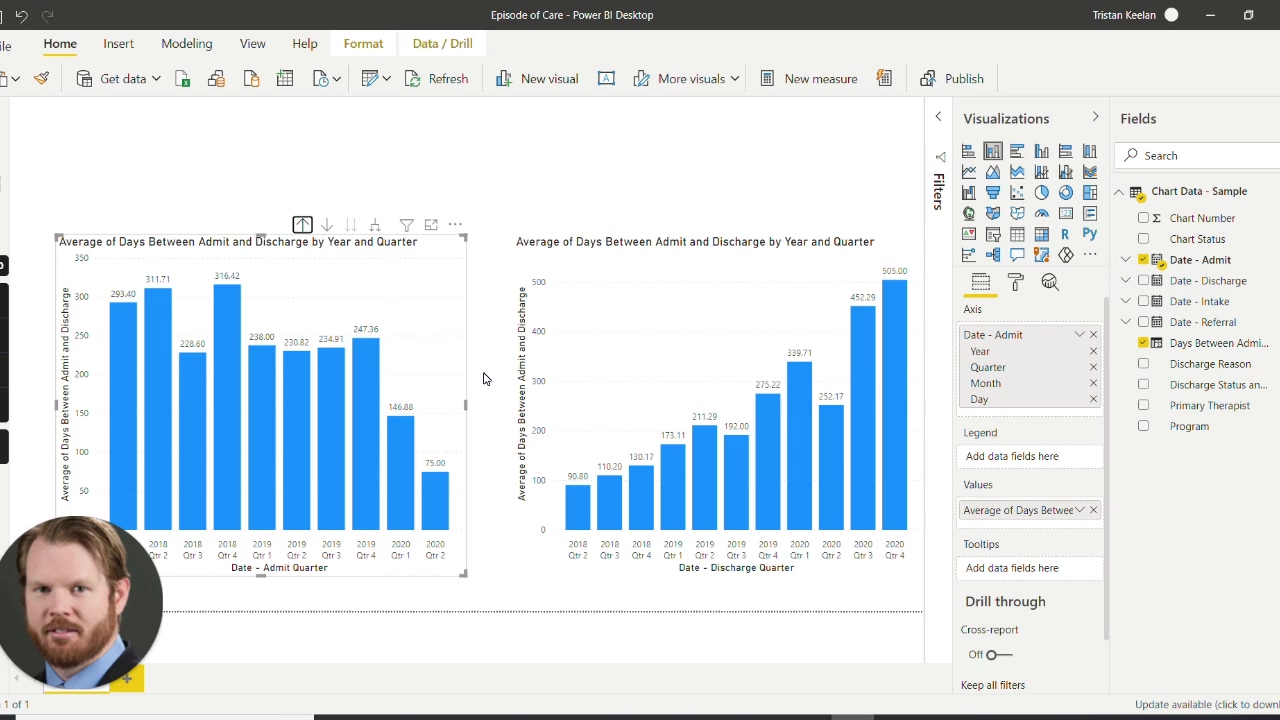Expand the Date - Discharge field

click(1126, 280)
